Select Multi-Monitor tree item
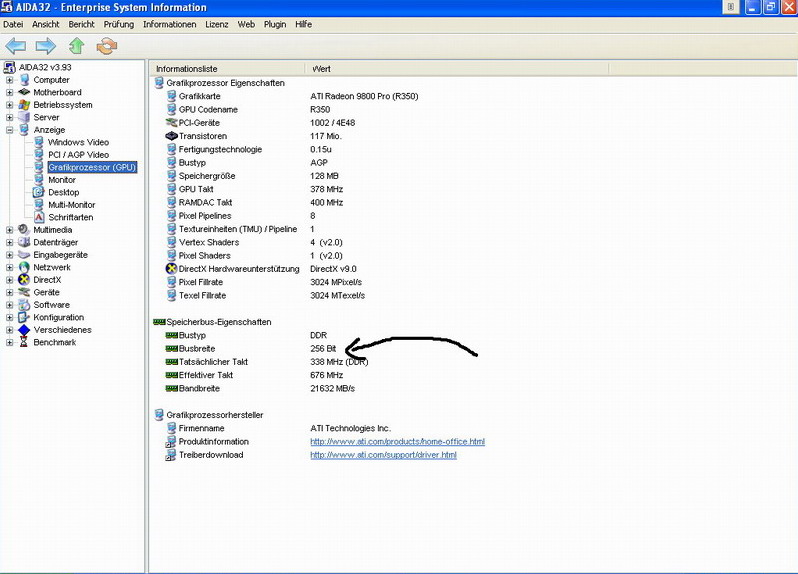 (x=72, y=205)
